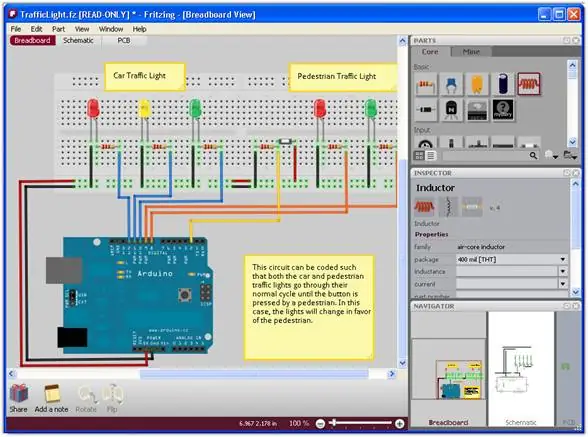Open the current dropdown arrow
Viewport: 588px width, 437px height.
[562, 284]
